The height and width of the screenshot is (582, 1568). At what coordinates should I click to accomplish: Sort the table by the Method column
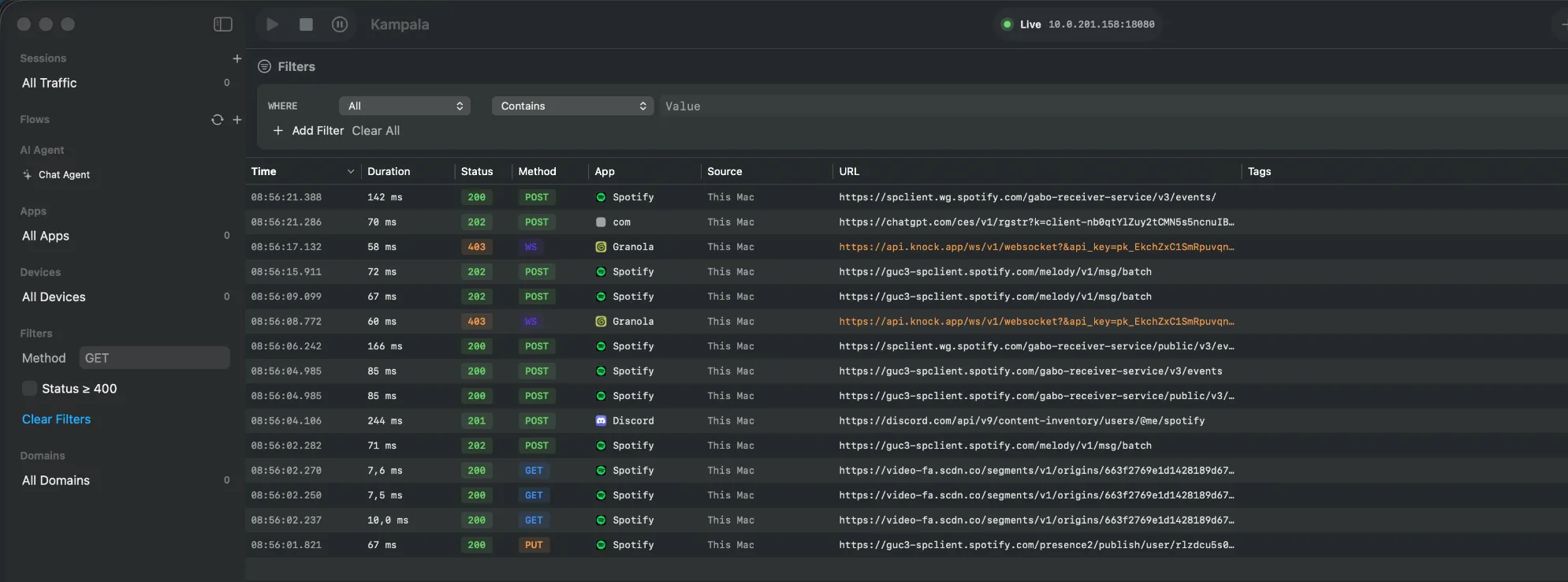click(538, 172)
